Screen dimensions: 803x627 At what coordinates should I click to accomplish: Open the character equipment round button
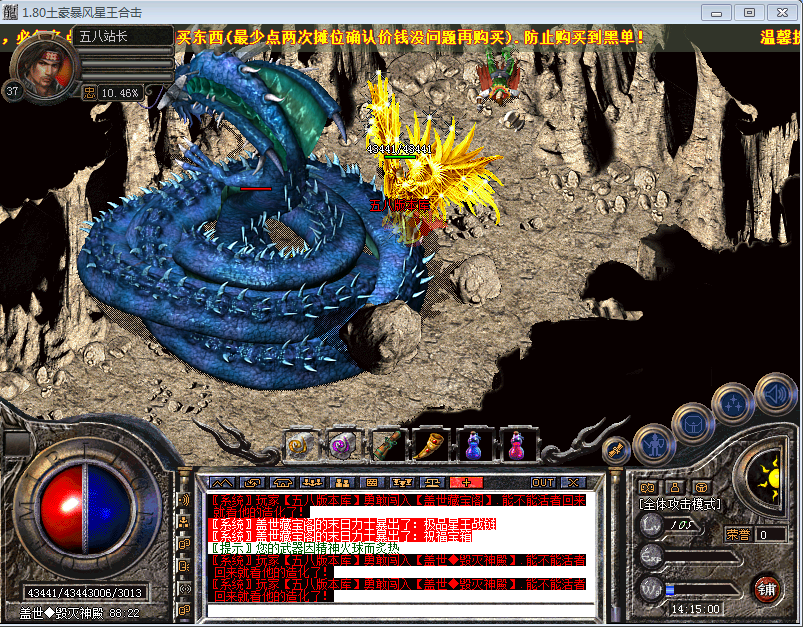654,445
